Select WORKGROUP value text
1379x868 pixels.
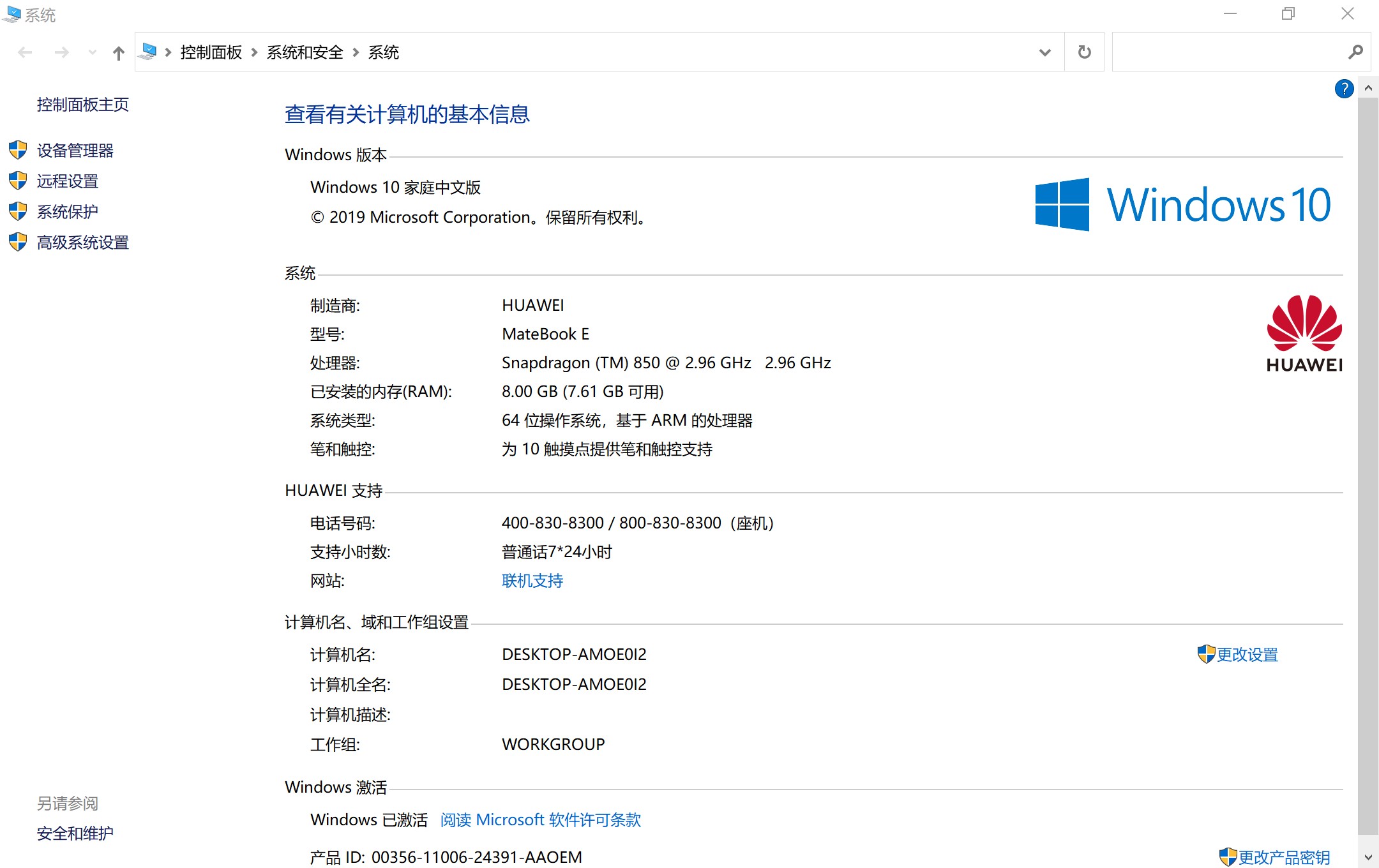tap(554, 745)
